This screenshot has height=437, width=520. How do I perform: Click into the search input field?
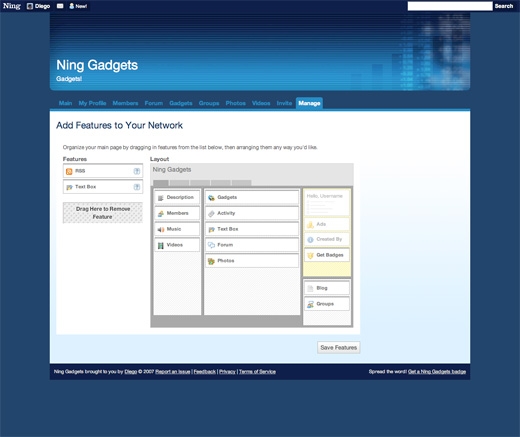[450, 6]
